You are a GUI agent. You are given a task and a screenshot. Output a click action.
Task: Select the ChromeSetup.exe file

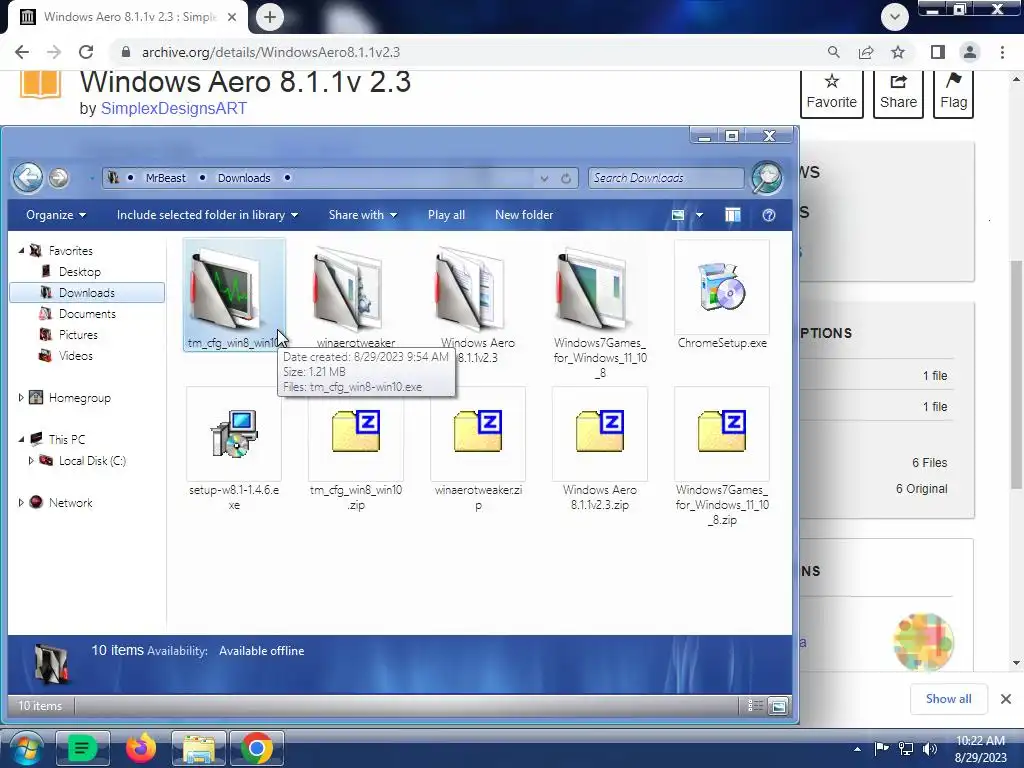click(722, 295)
